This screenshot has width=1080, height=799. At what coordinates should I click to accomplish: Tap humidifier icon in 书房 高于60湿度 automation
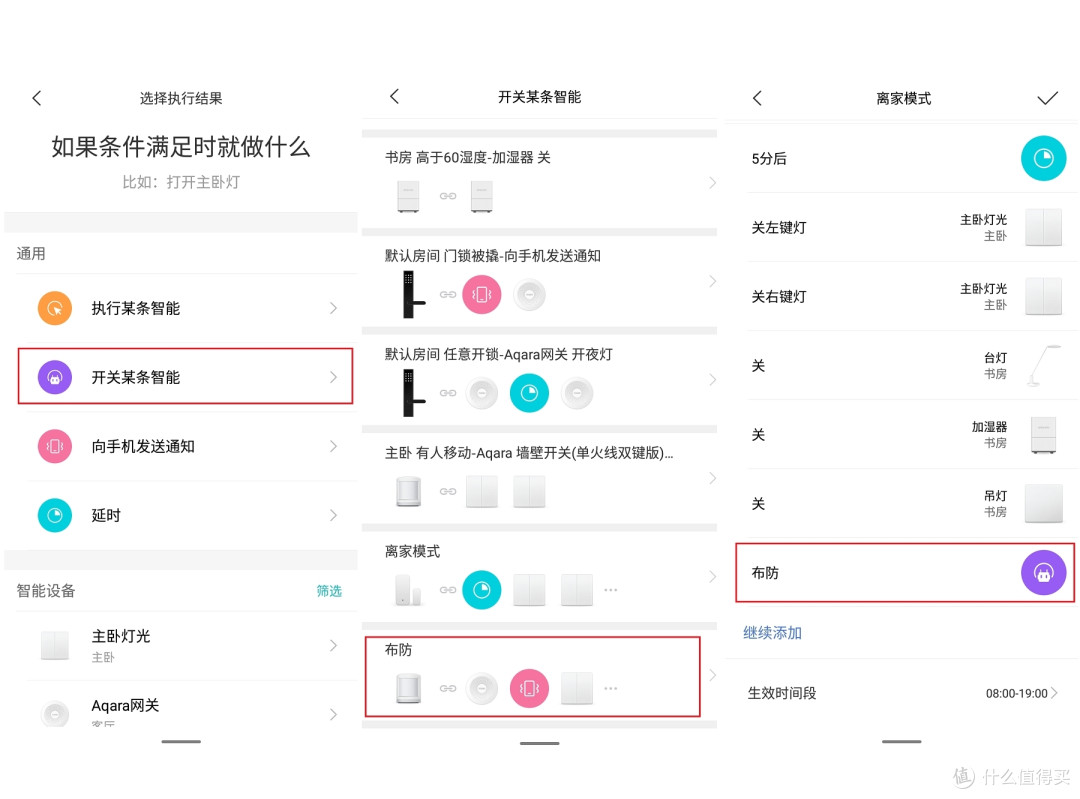[x=408, y=196]
